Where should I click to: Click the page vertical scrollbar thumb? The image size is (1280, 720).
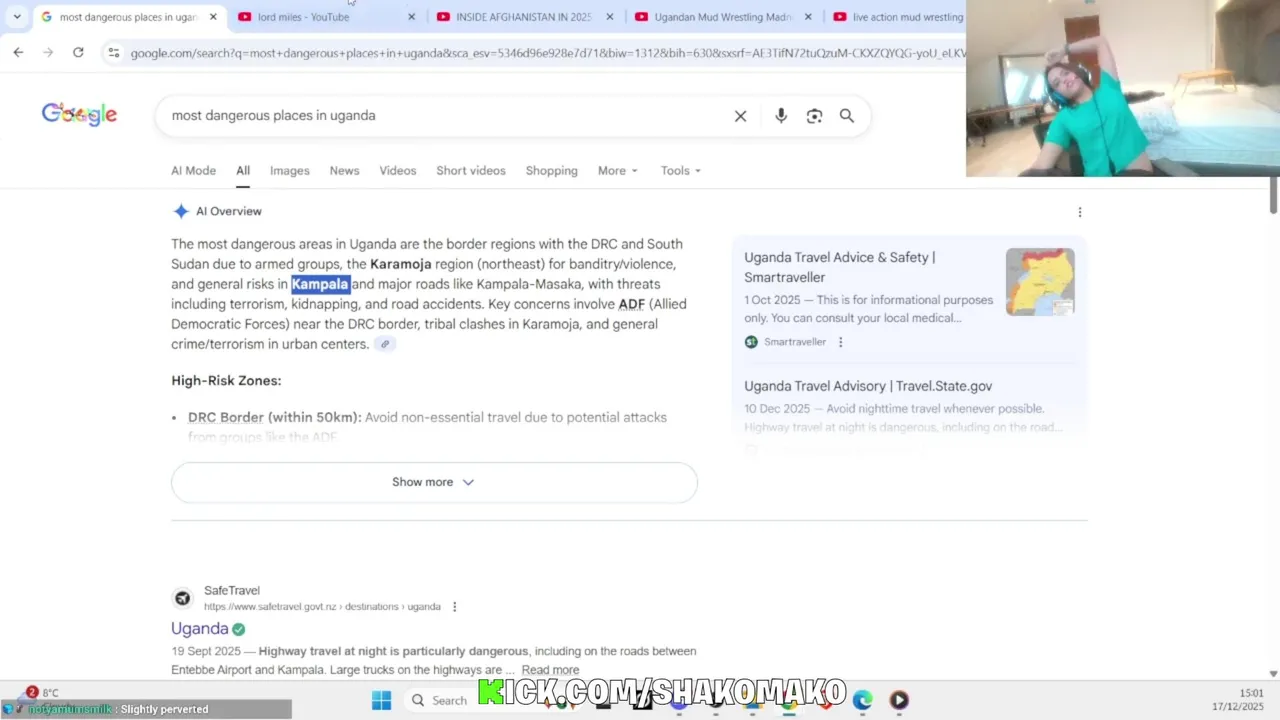point(1273,195)
